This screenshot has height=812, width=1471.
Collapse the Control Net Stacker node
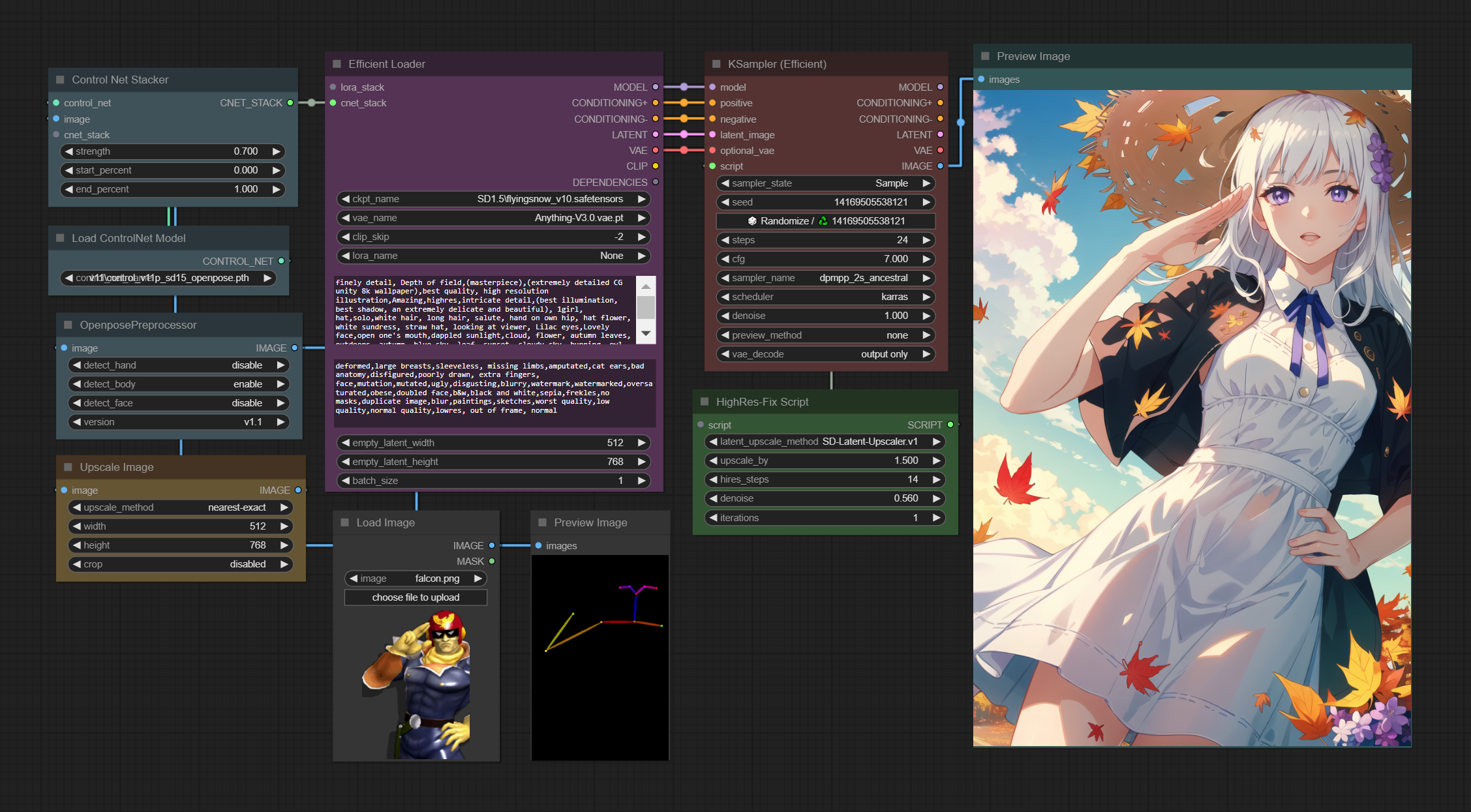(60, 80)
